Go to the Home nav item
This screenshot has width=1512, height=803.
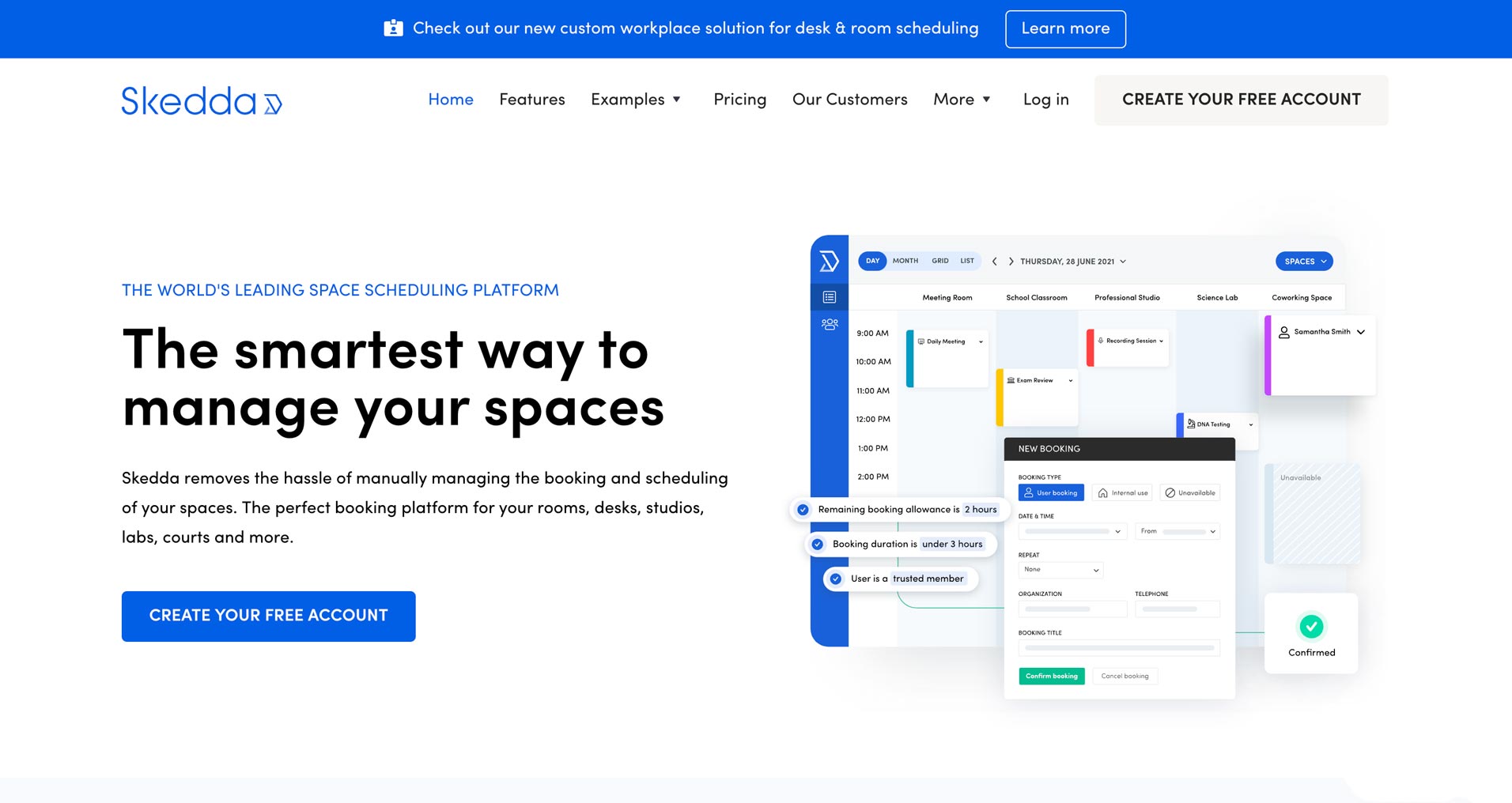[x=451, y=100]
